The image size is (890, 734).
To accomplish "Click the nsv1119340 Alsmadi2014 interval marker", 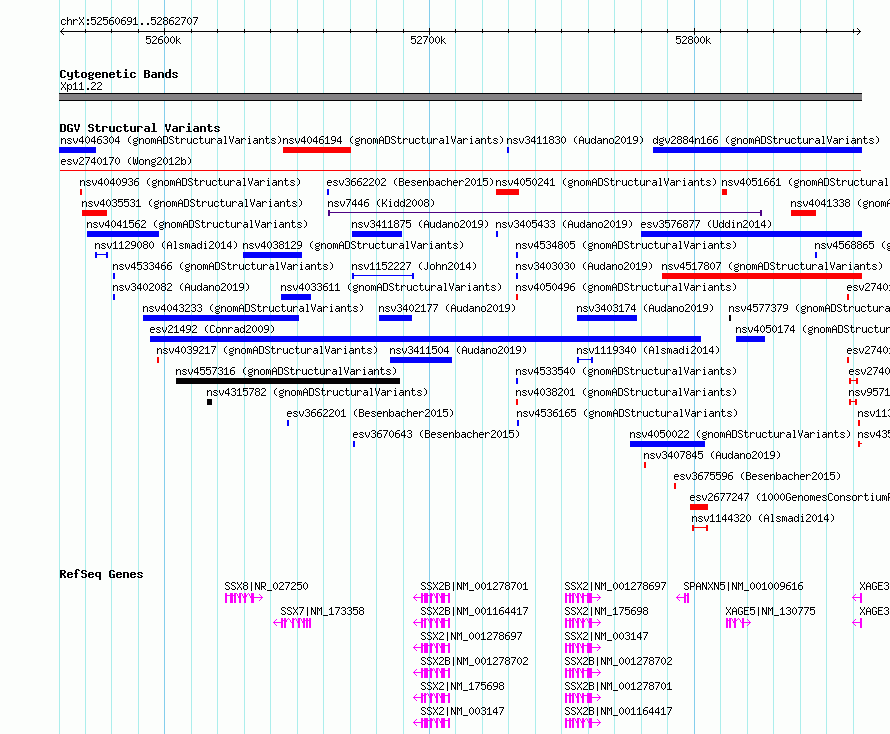I will pos(585,360).
